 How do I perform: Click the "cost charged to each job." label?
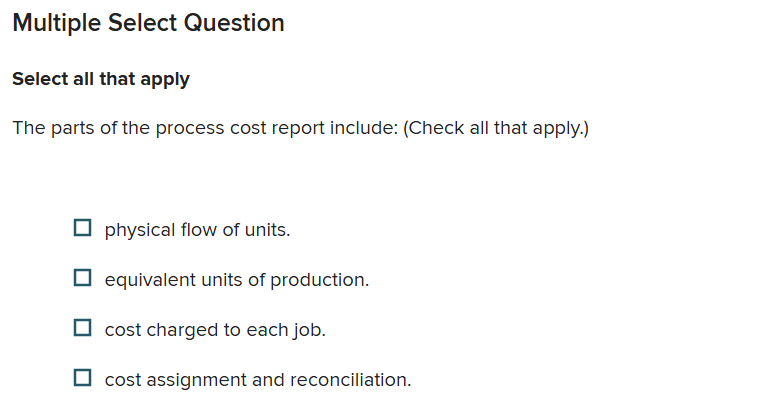215,330
